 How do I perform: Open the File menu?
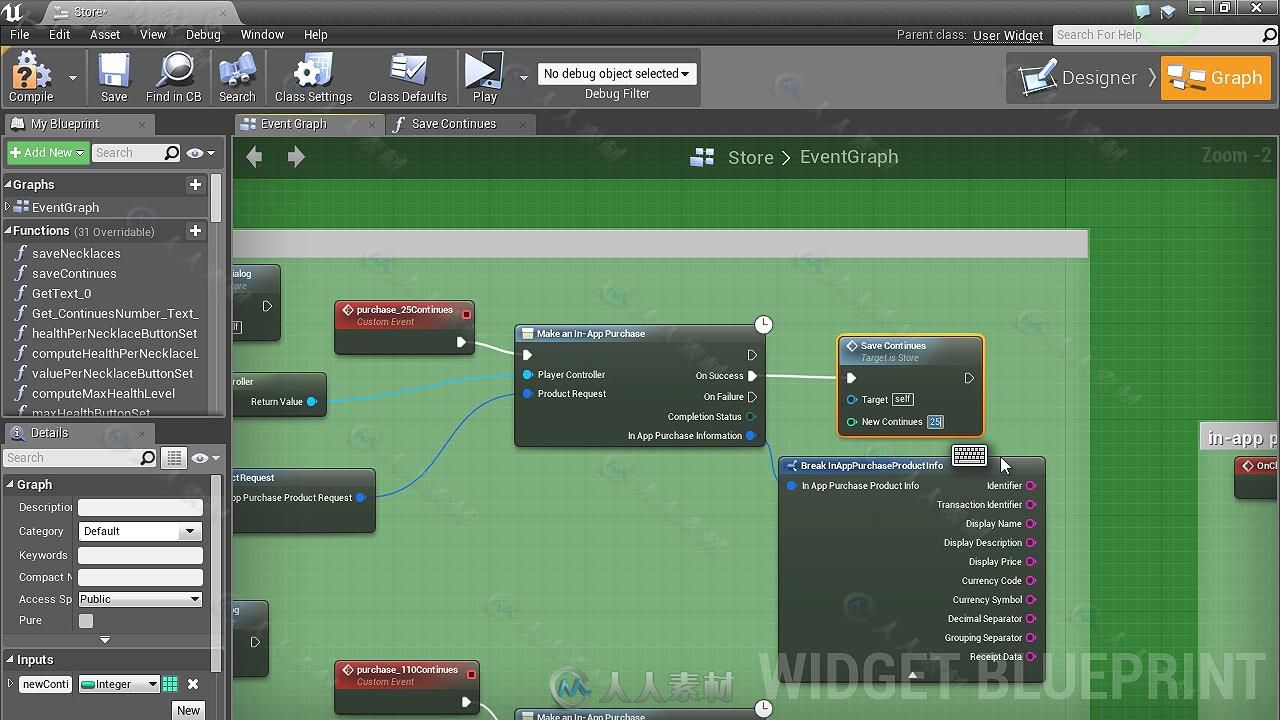click(x=19, y=34)
